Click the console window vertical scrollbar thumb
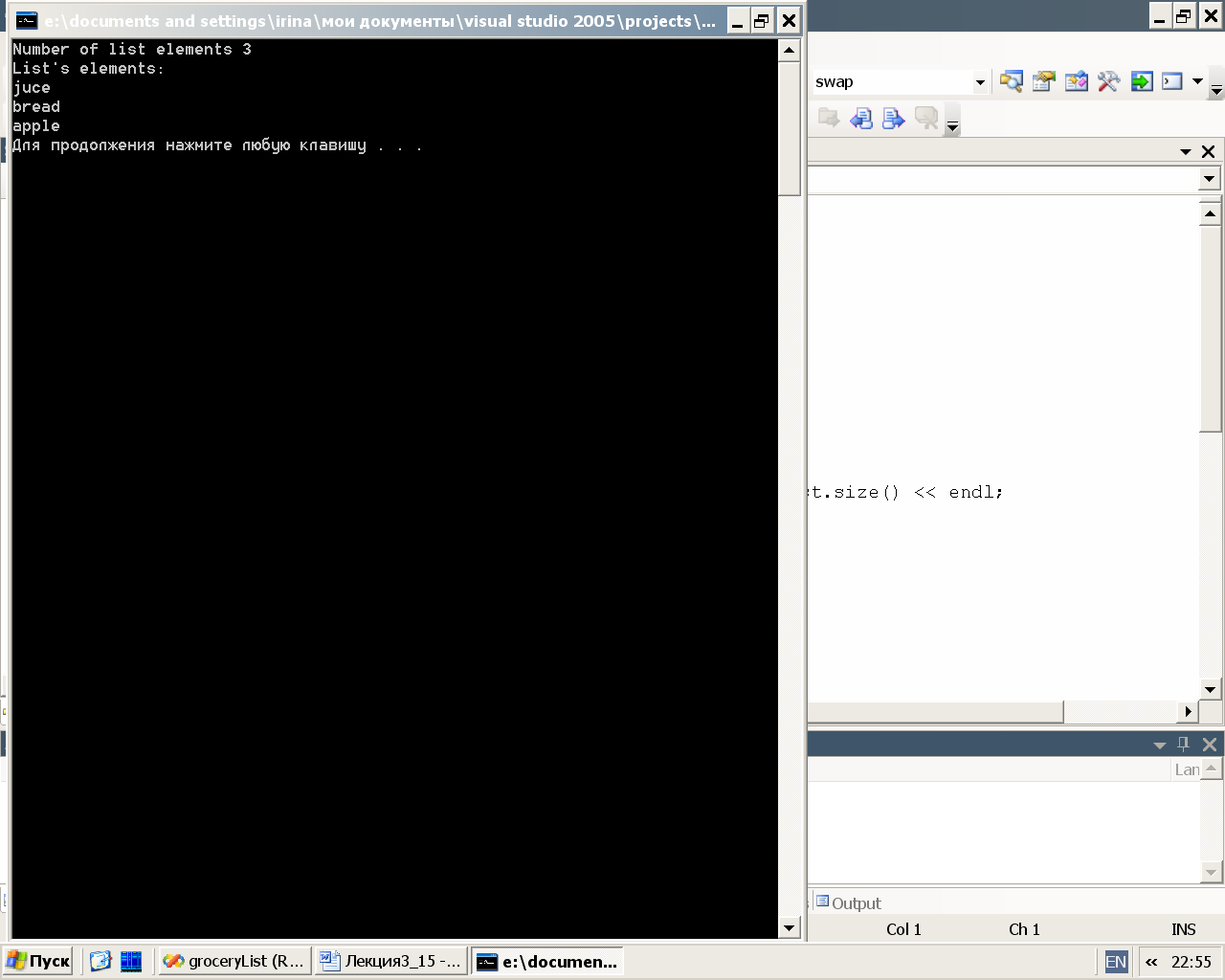Image resolution: width=1225 pixels, height=980 pixels. (x=790, y=128)
